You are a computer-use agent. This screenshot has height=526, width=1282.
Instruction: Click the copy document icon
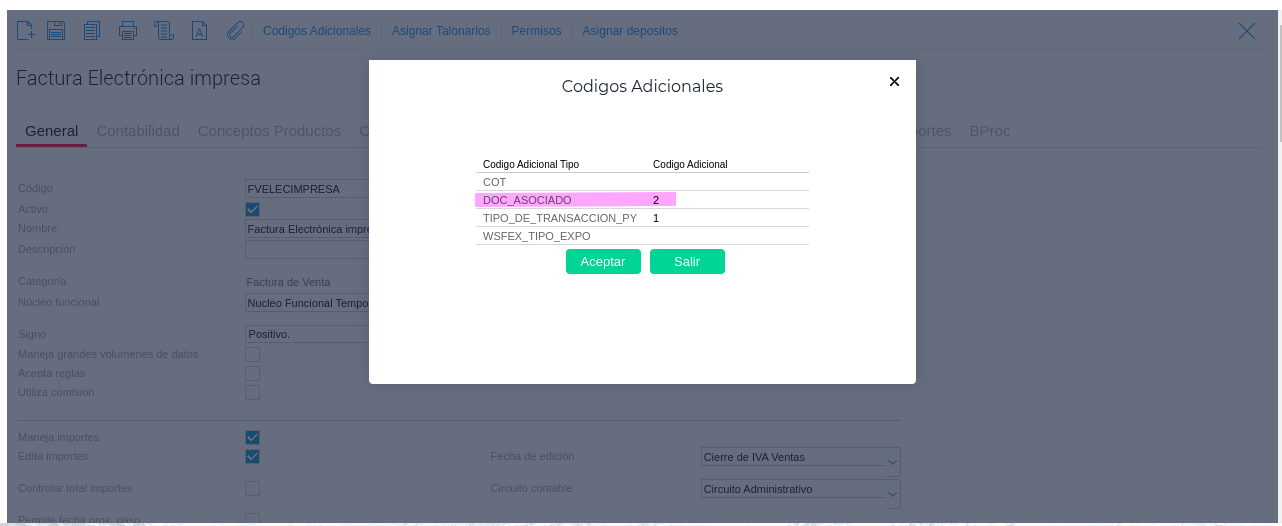tap(91, 31)
